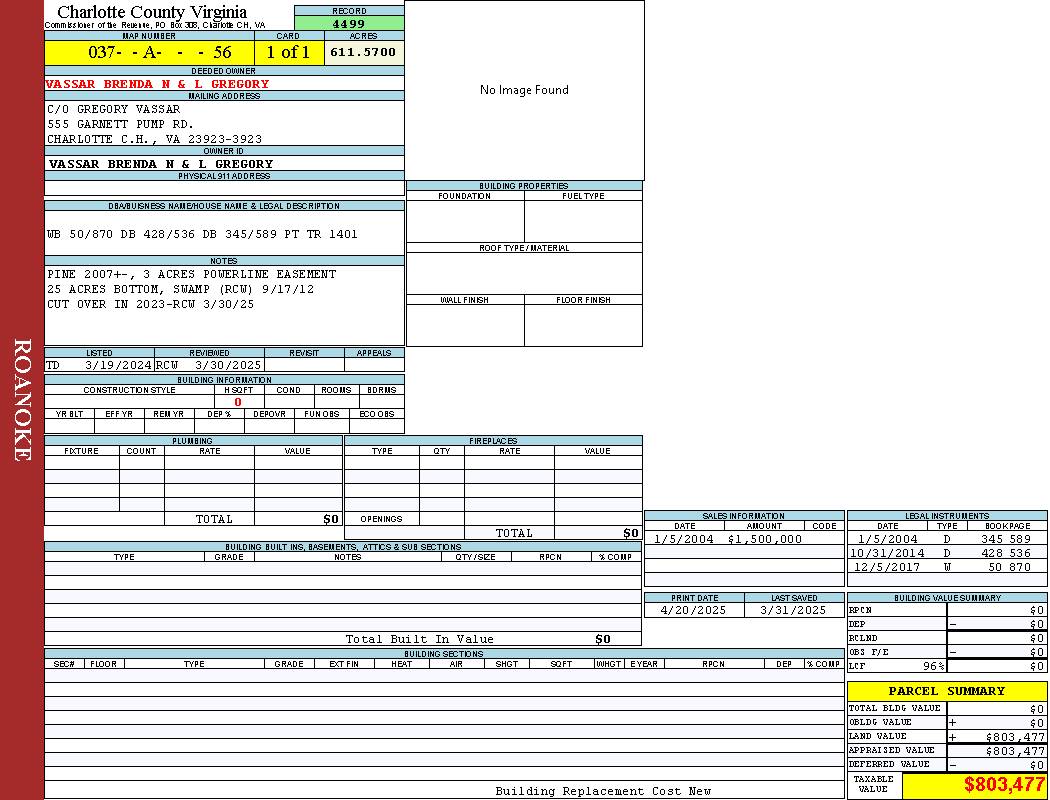The height and width of the screenshot is (800, 1050).
Task: Click the green record number 4499 field
Action: pos(349,24)
